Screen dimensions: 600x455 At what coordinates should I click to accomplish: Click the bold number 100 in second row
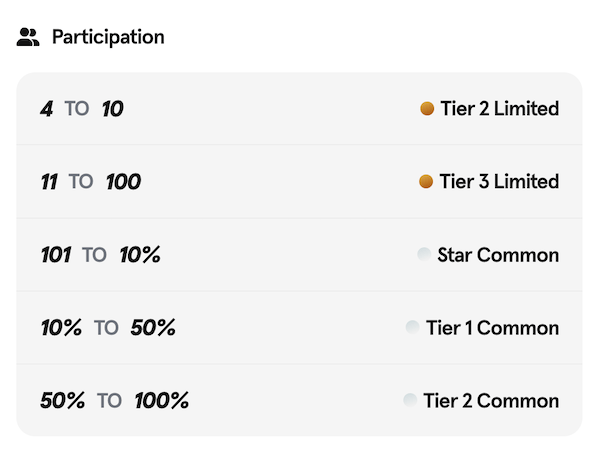tap(123, 182)
